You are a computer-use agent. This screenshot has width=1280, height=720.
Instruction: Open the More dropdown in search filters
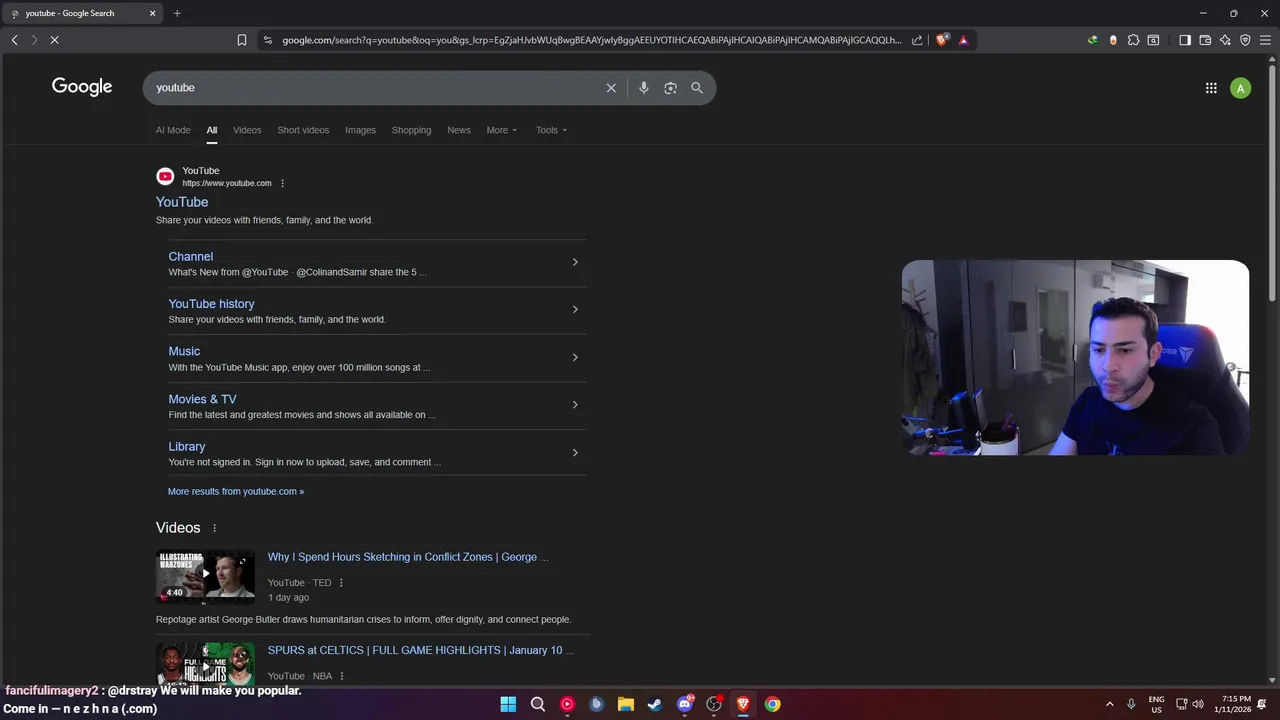click(502, 130)
